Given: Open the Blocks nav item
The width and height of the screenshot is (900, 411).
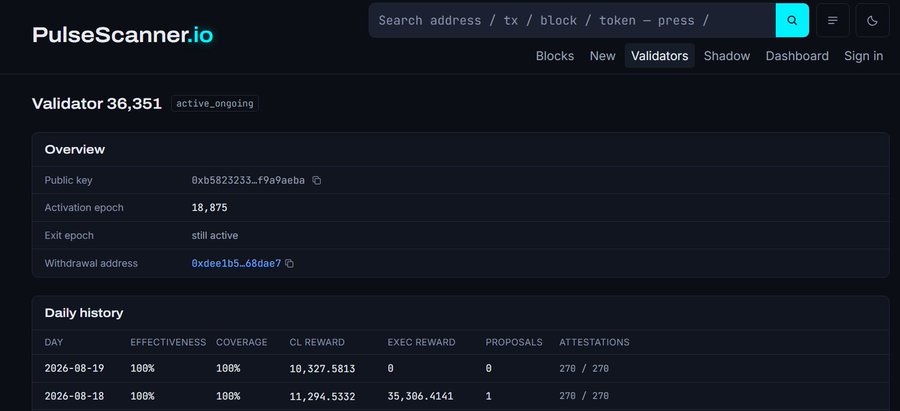Looking at the screenshot, I should coord(554,56).
